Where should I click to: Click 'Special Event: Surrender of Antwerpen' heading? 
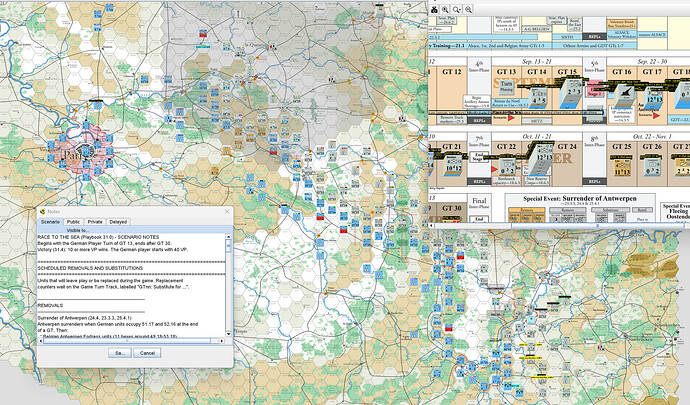[580, 199]
